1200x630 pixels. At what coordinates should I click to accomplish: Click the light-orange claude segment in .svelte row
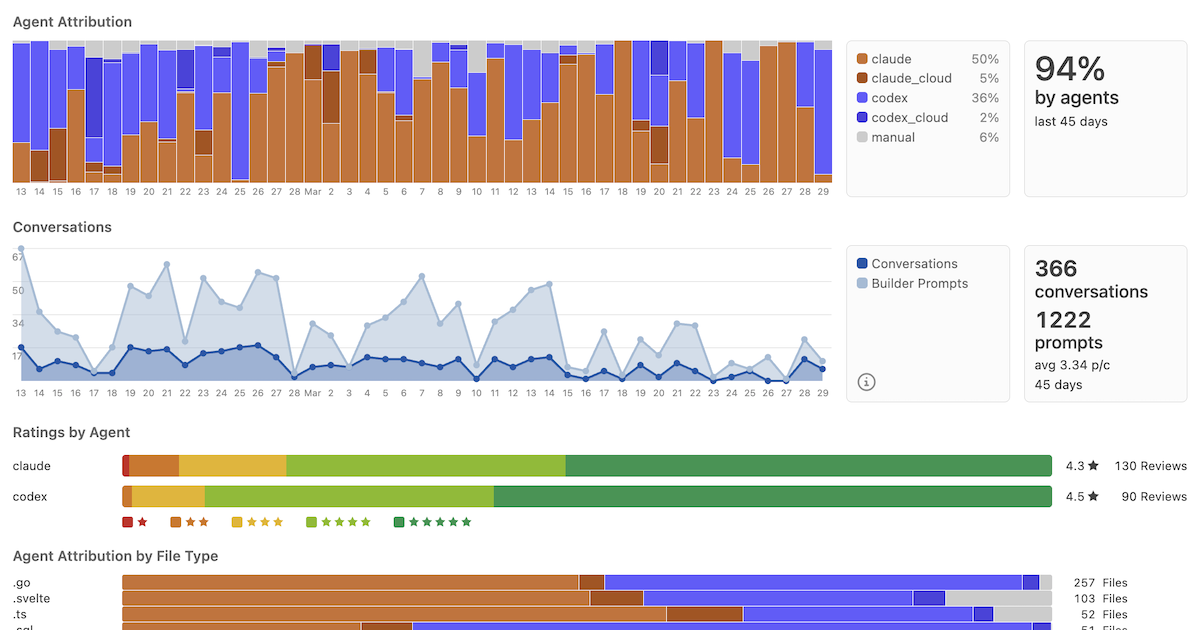pyautogui.click(x=356, y=598)
